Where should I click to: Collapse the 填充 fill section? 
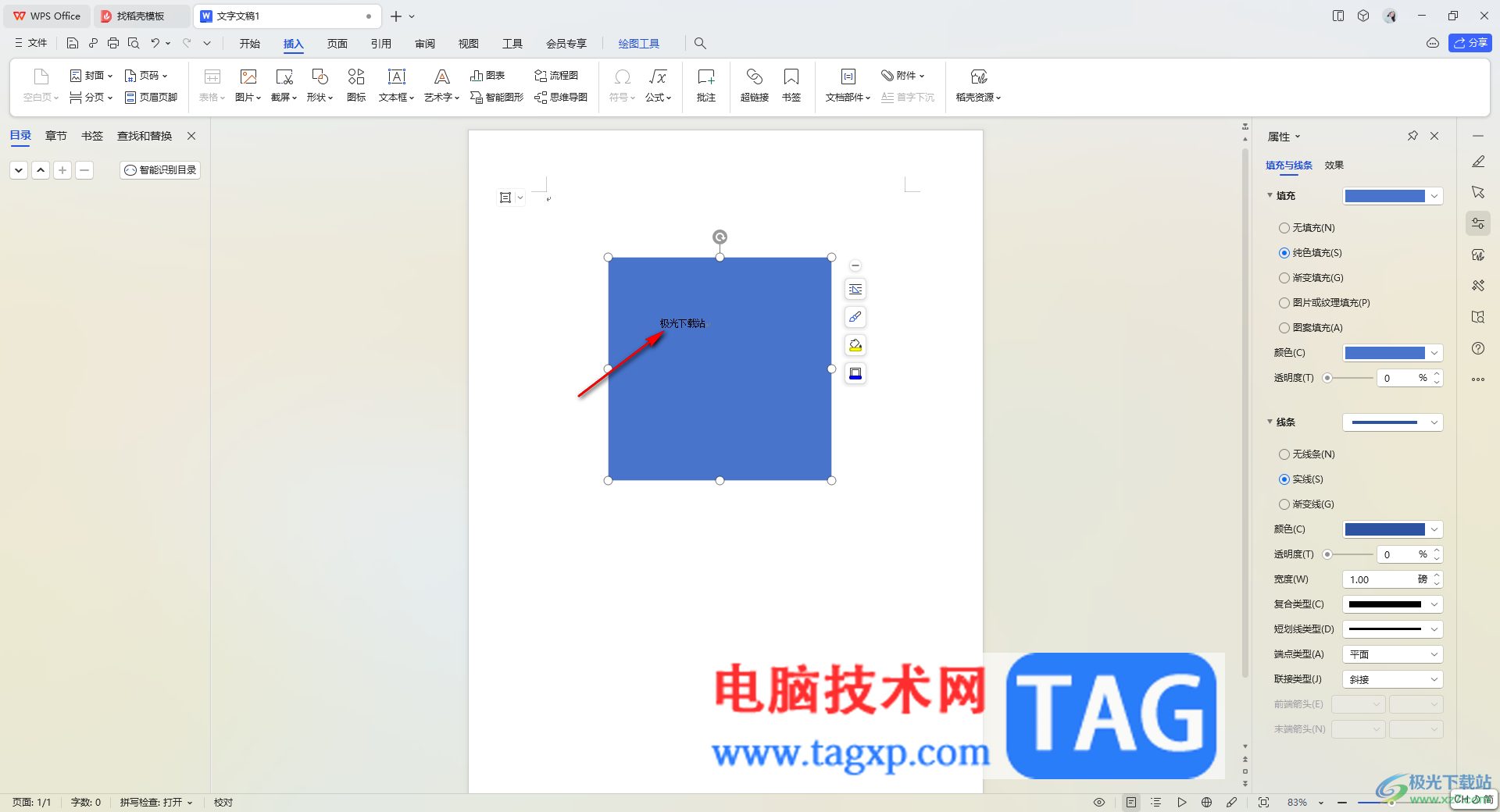click(x=1270, y=195)
